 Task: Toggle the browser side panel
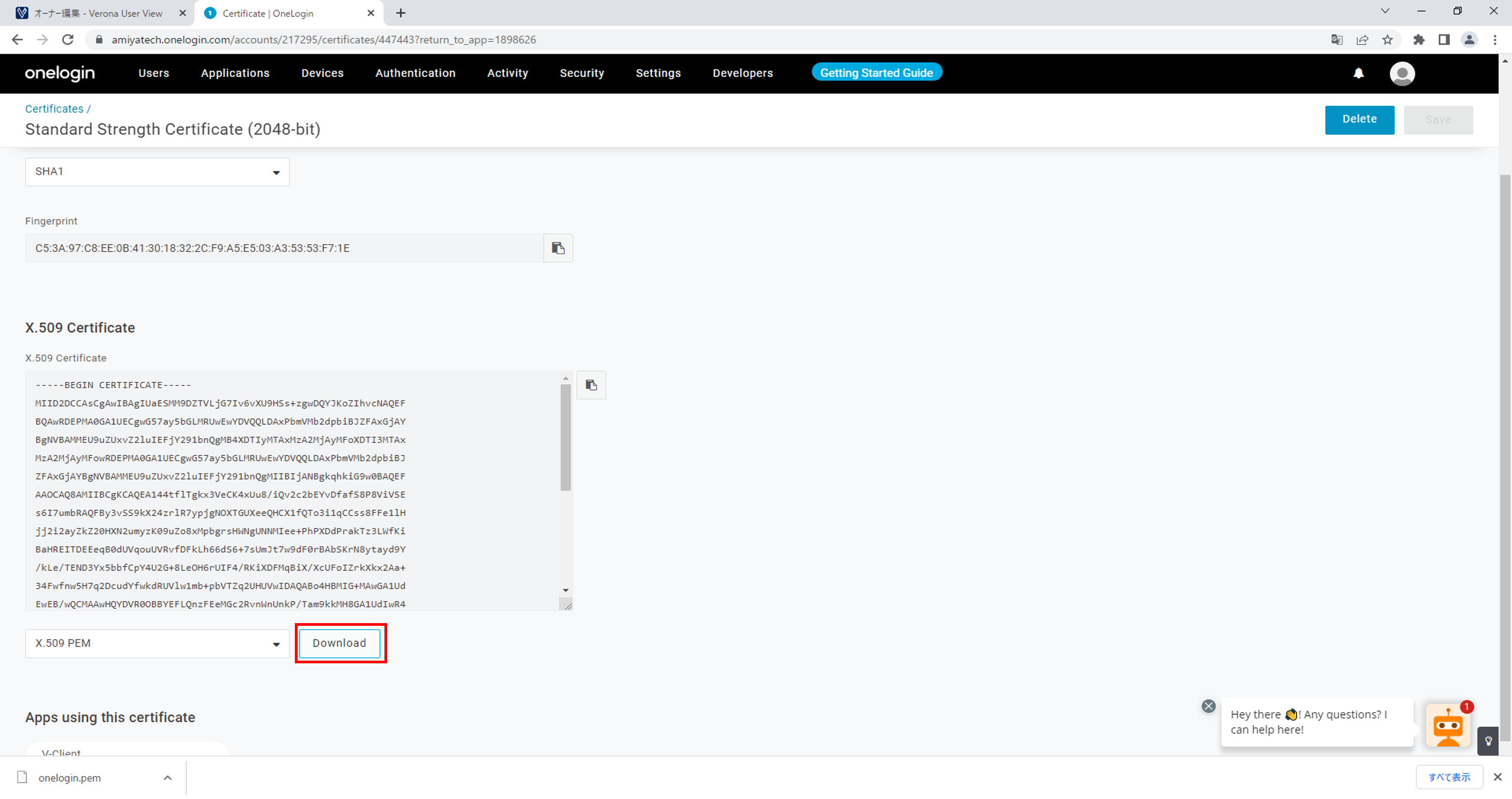coord(1444,39)
